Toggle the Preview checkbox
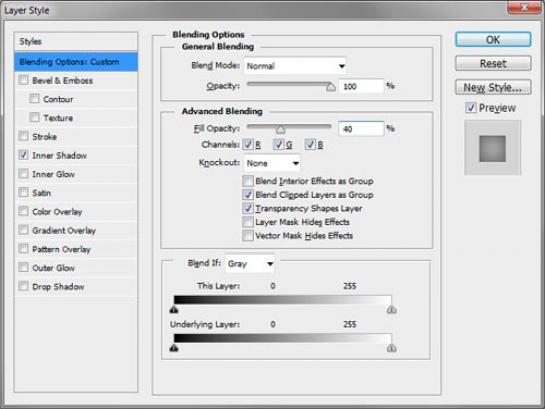 click(471, 108)
